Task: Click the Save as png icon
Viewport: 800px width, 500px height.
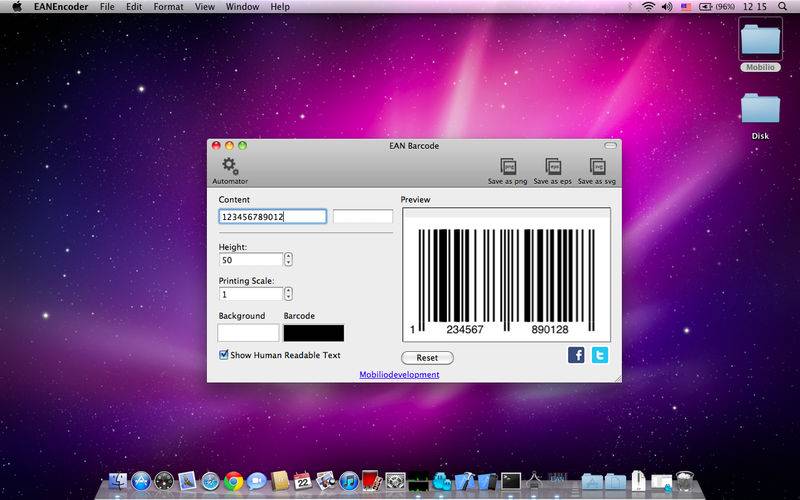Action: 507,167
